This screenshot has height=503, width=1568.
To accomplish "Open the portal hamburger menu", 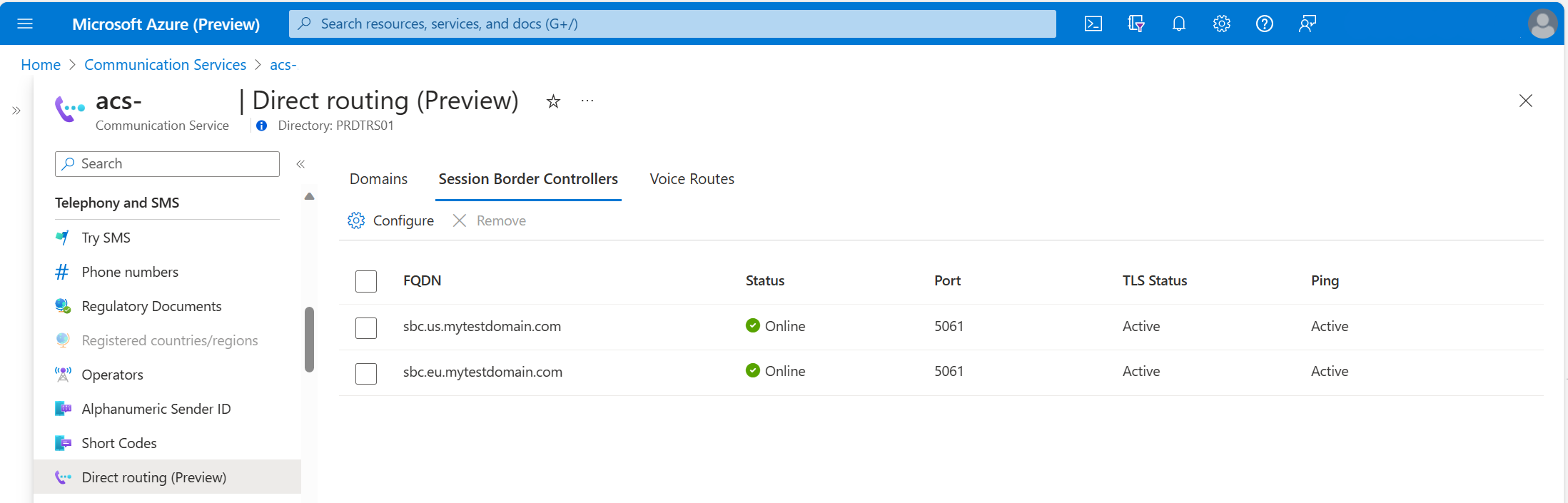I will click(25, 24).
